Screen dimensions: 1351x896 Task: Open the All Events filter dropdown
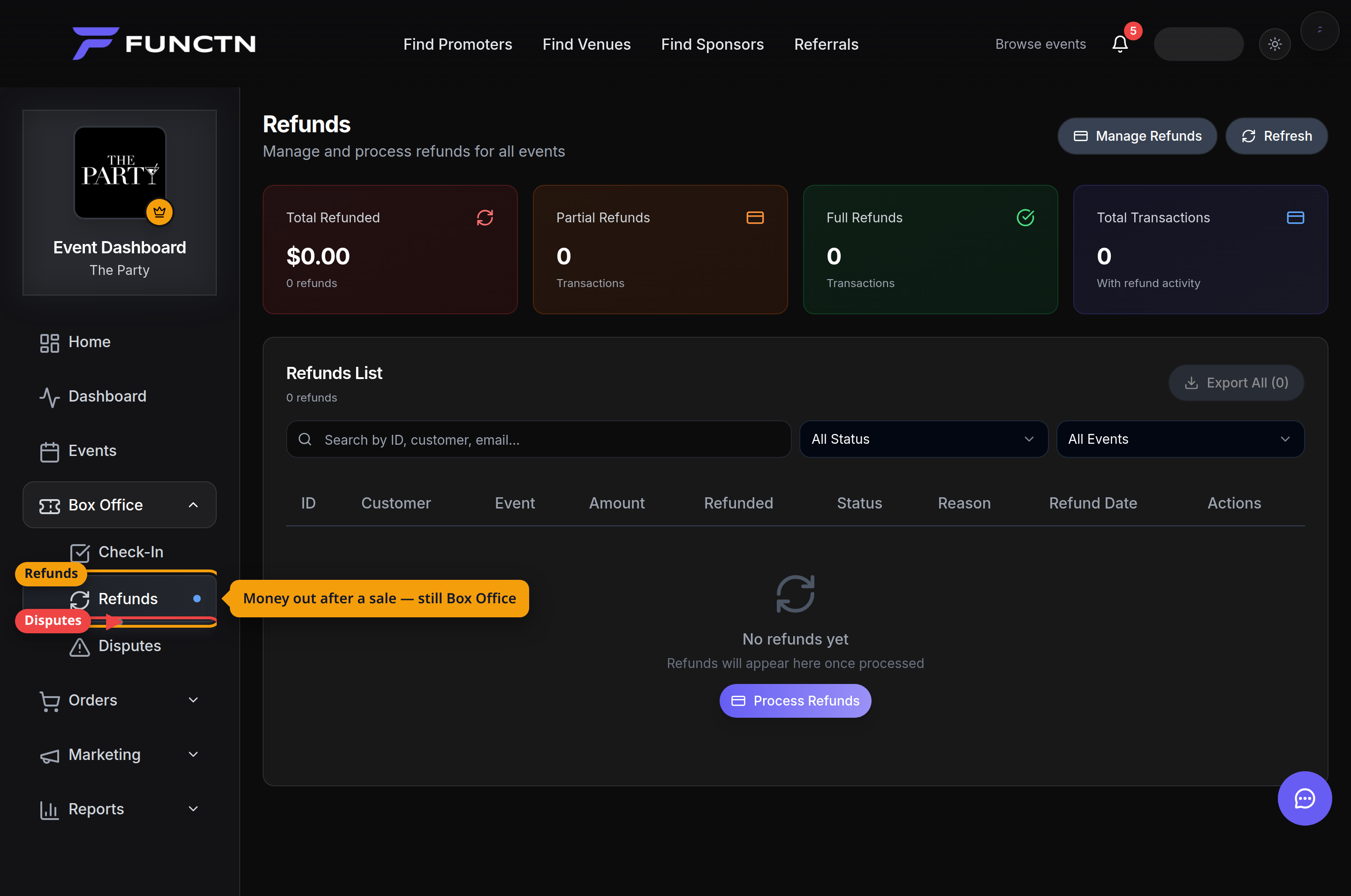1180,440
